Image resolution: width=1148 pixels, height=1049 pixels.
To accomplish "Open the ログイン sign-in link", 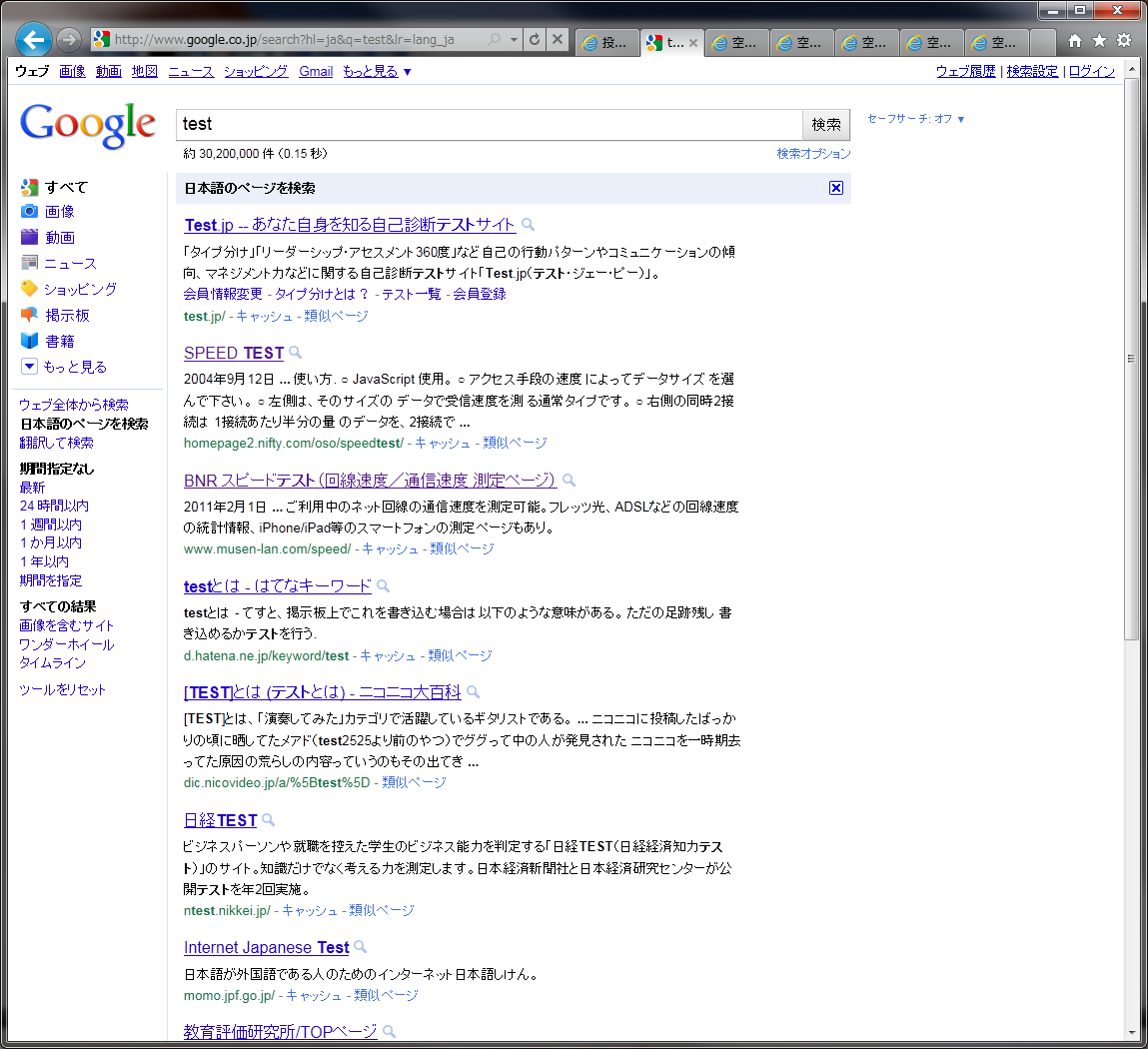I will tap(1092, 72).
